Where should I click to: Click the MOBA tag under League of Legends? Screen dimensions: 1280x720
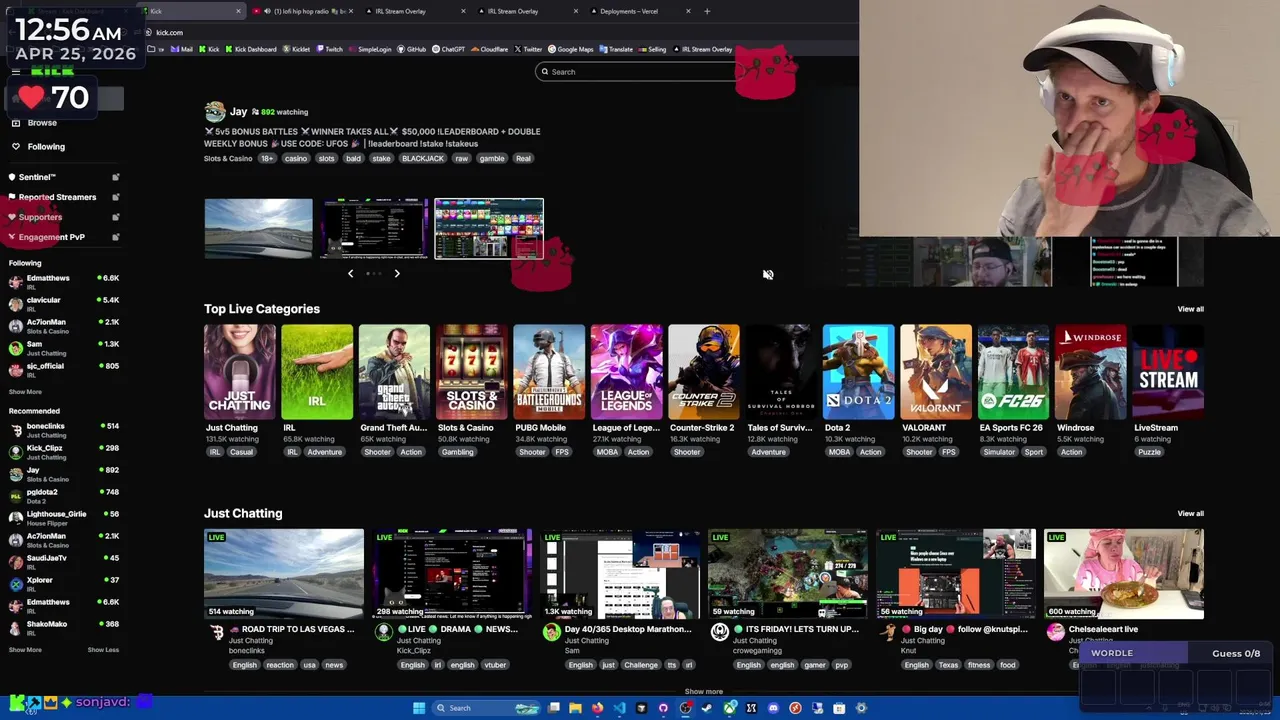[607, 452]
